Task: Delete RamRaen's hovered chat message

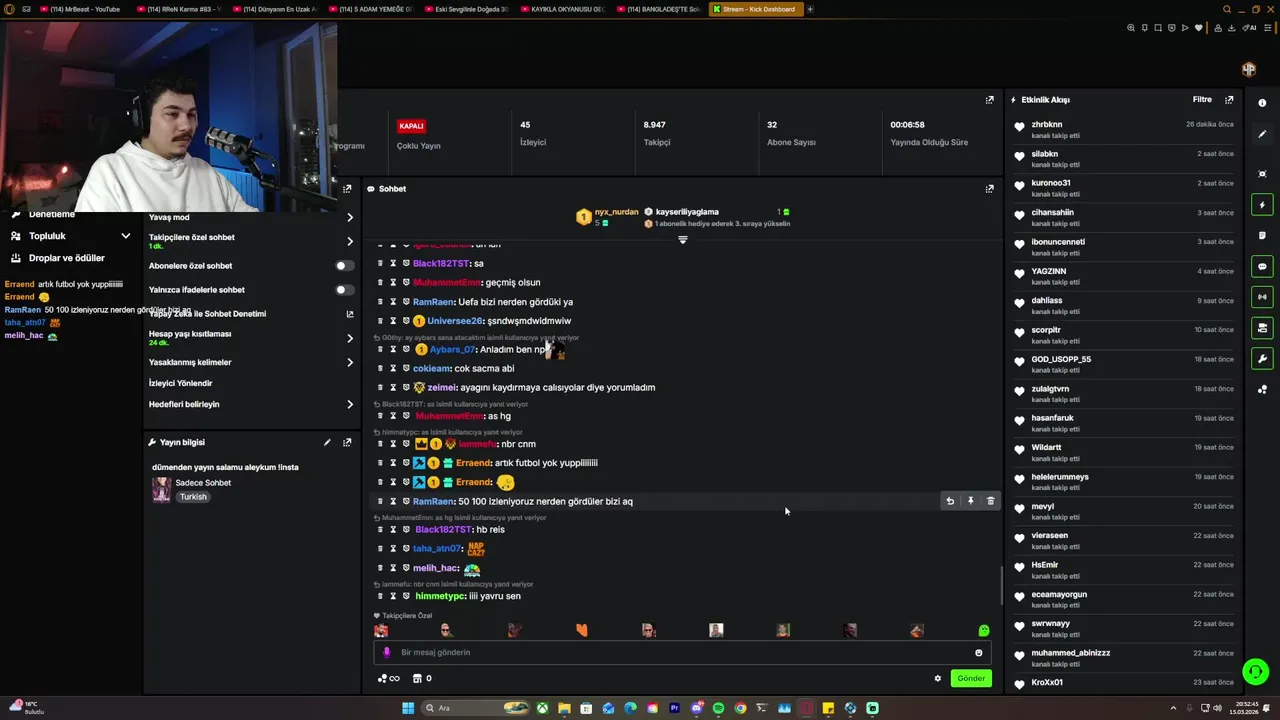Action: click(x=991, y=501)
